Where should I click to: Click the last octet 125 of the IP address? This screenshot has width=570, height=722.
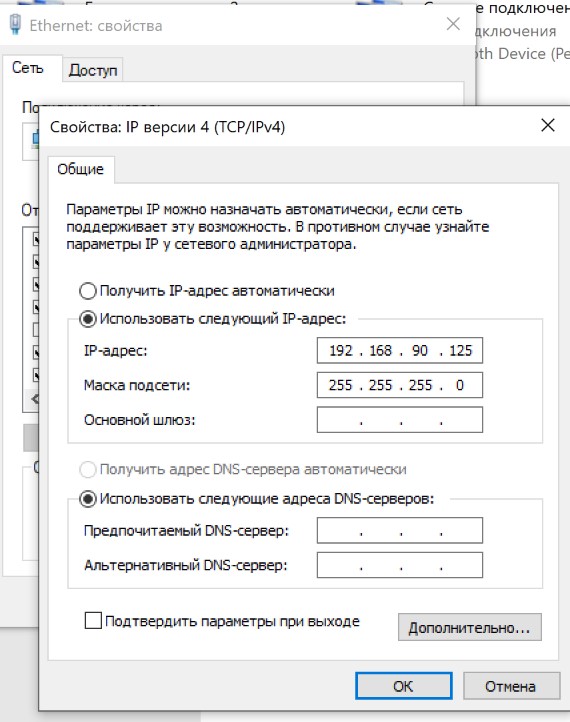(x=460, y=351)
